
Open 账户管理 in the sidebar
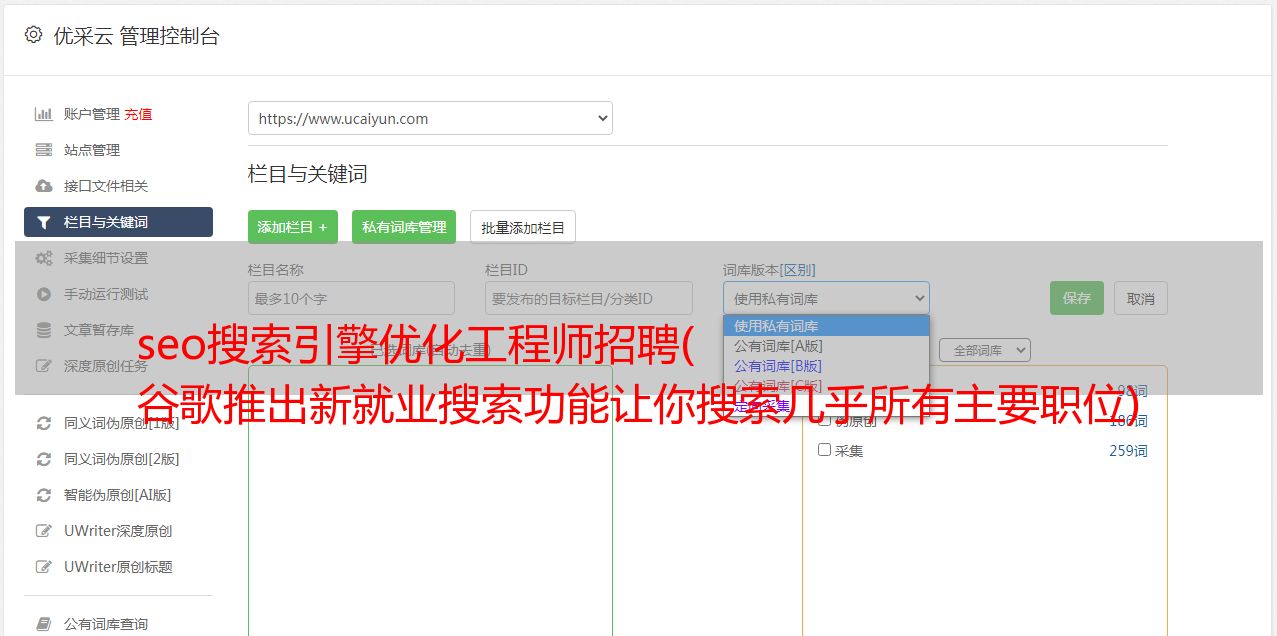[92, 114]
